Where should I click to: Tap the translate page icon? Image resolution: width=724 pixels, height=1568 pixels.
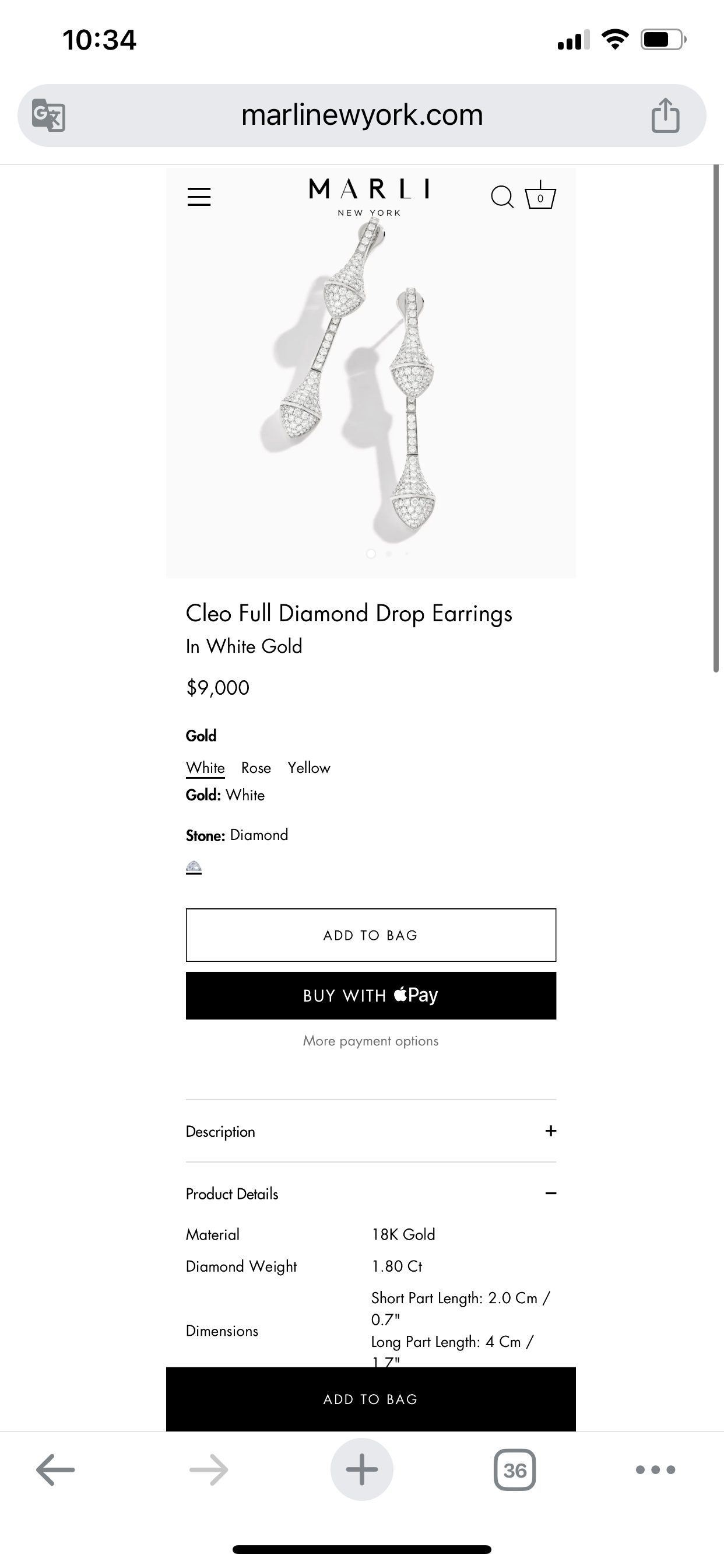click(x=48, y=115)
